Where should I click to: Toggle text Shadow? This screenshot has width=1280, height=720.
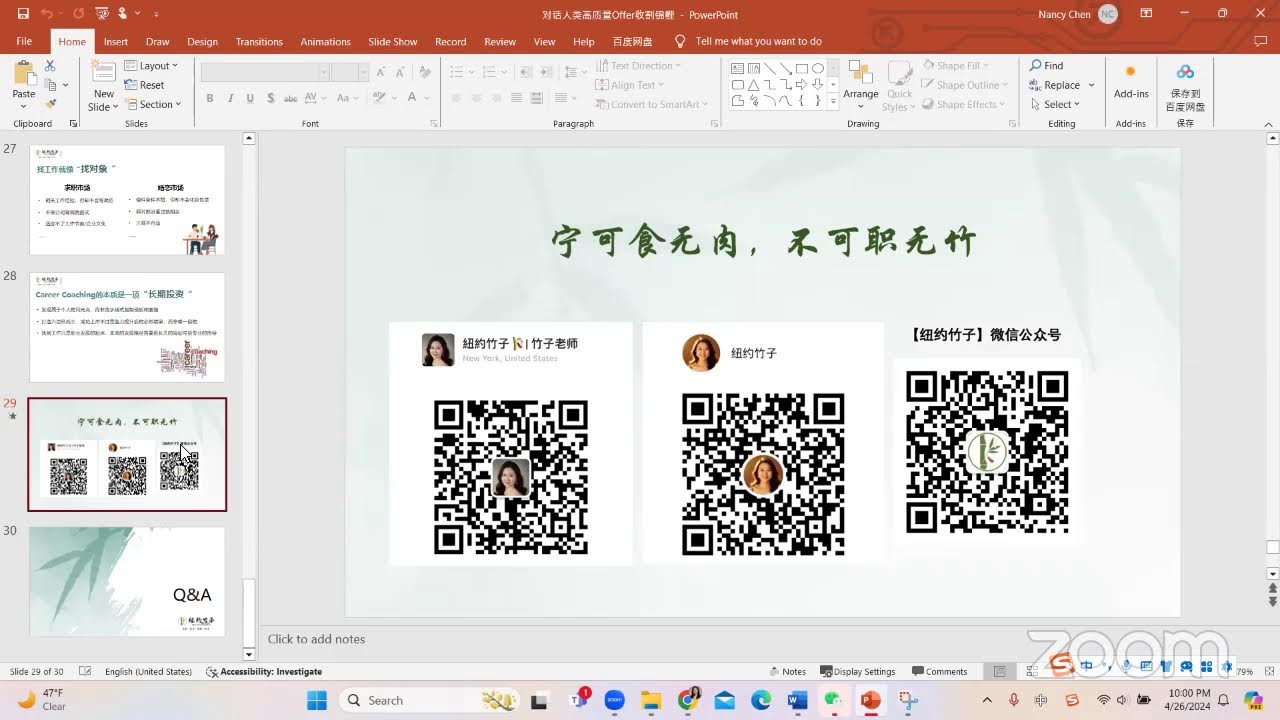[x=269, y=98]
